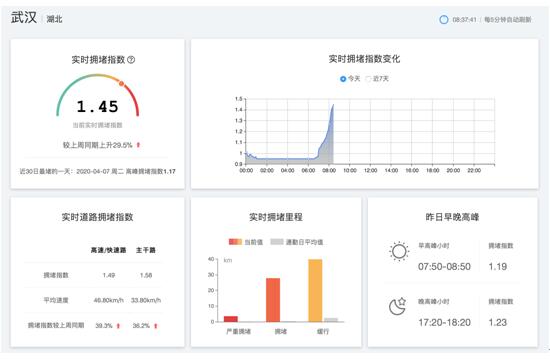This screenshot has height=361, width=550.
Task: Click the red up arrow beside 39.3%
Action: tap(118, 326)
